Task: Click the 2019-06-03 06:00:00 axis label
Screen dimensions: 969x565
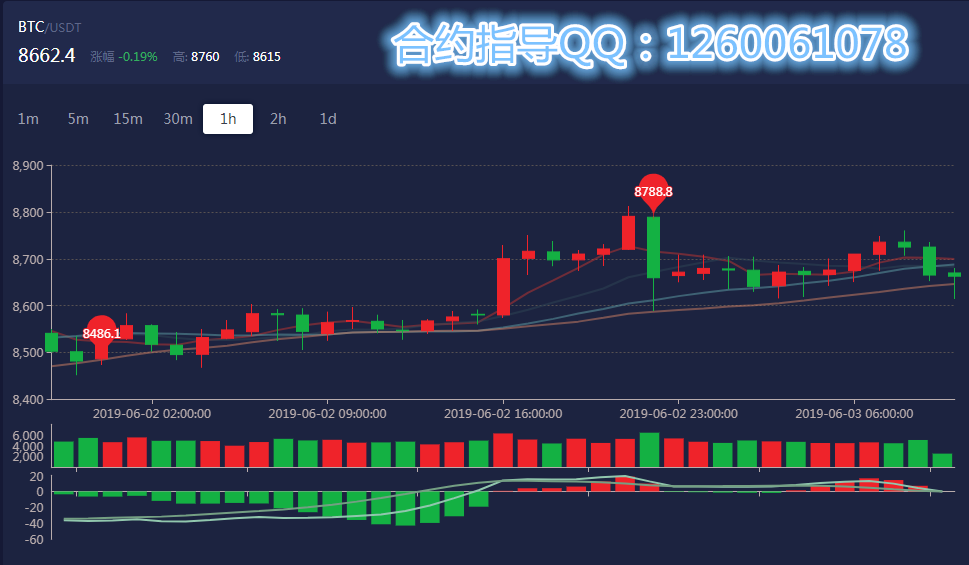Action: click(x=854, y=414)
